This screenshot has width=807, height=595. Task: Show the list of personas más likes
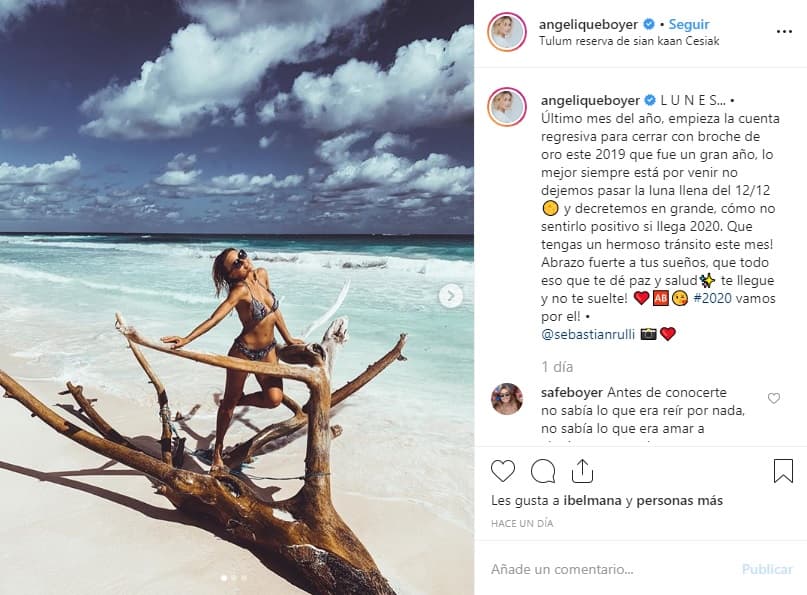pyautogui.click(x=680, y=501)
